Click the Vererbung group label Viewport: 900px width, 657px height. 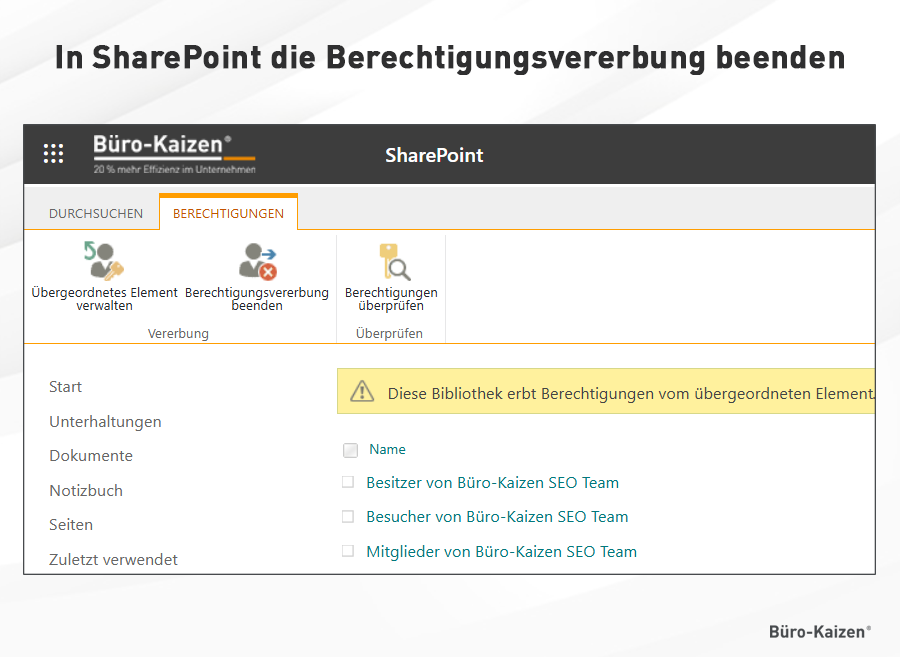pyautogui.click(x=178, y=333)
